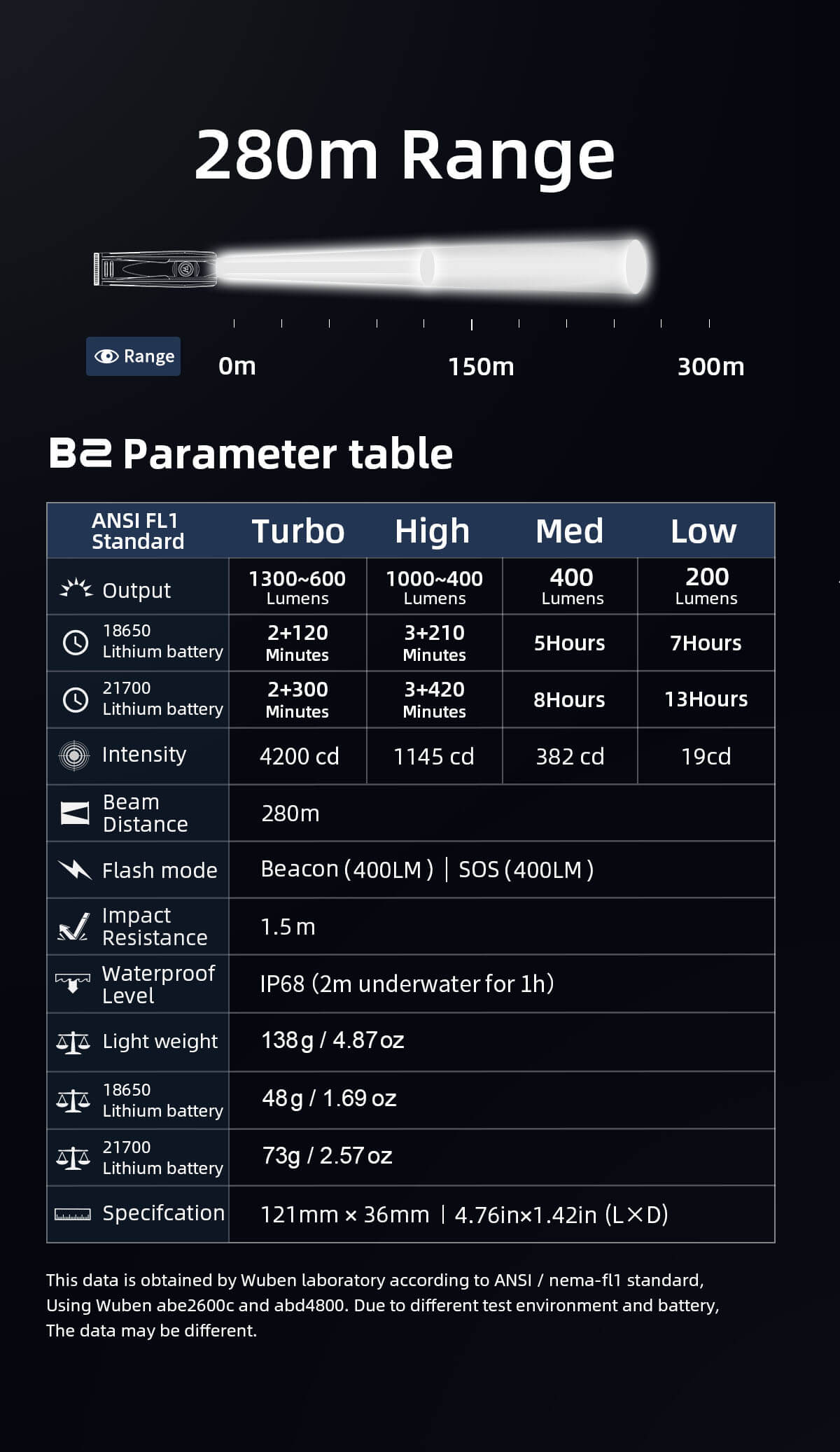Screen dimensions: 840x1452
Task: Click the Output sunburst icon
Action: 76,589
